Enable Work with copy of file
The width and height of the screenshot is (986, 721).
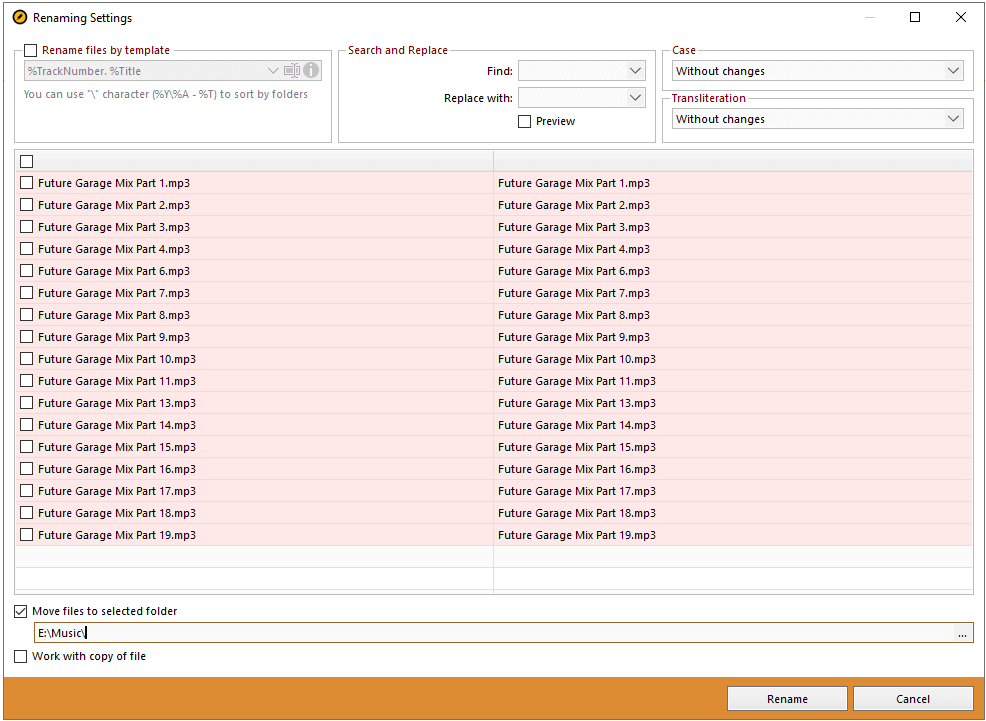(x=20, y=656)
